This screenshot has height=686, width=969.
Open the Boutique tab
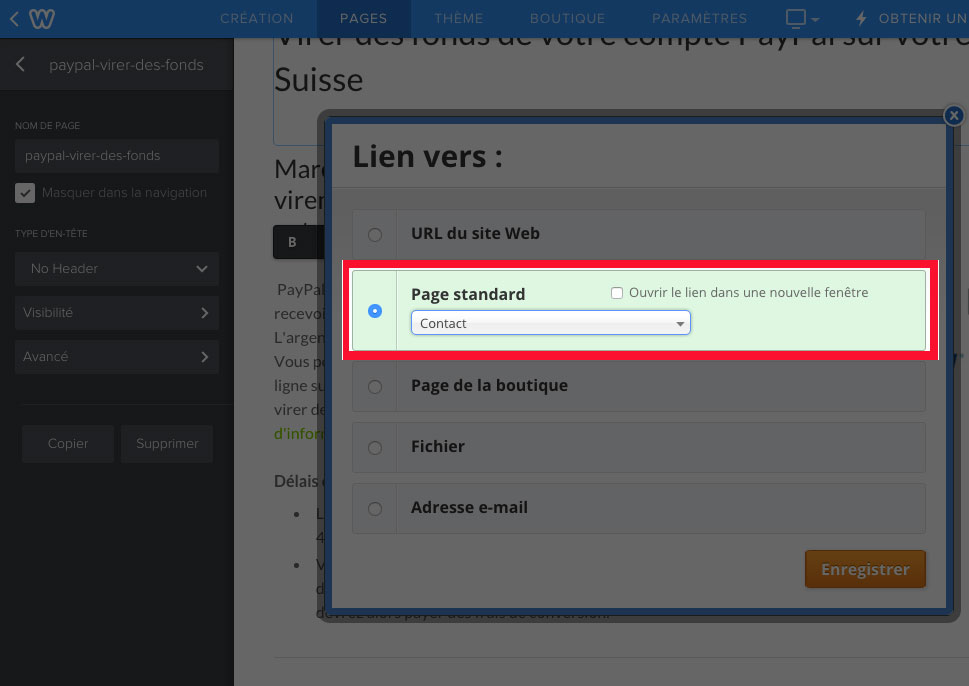(567, 19)
